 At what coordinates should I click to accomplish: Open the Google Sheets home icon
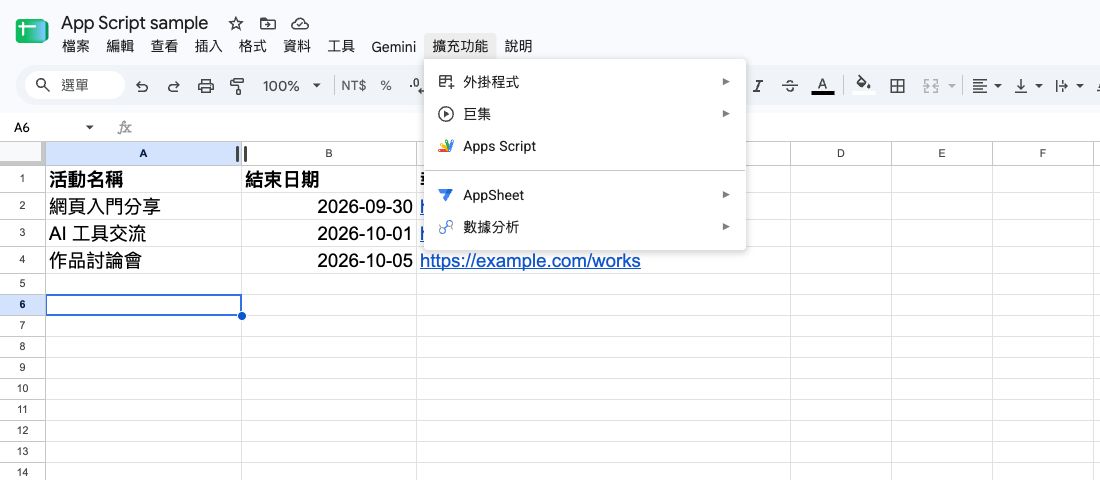pos(32,32)
